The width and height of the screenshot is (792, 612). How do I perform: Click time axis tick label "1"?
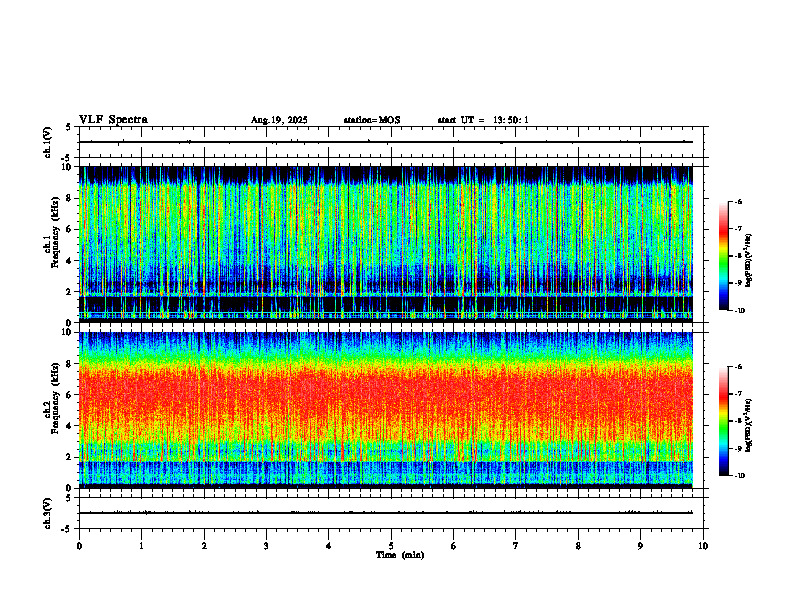pos(141,546)
